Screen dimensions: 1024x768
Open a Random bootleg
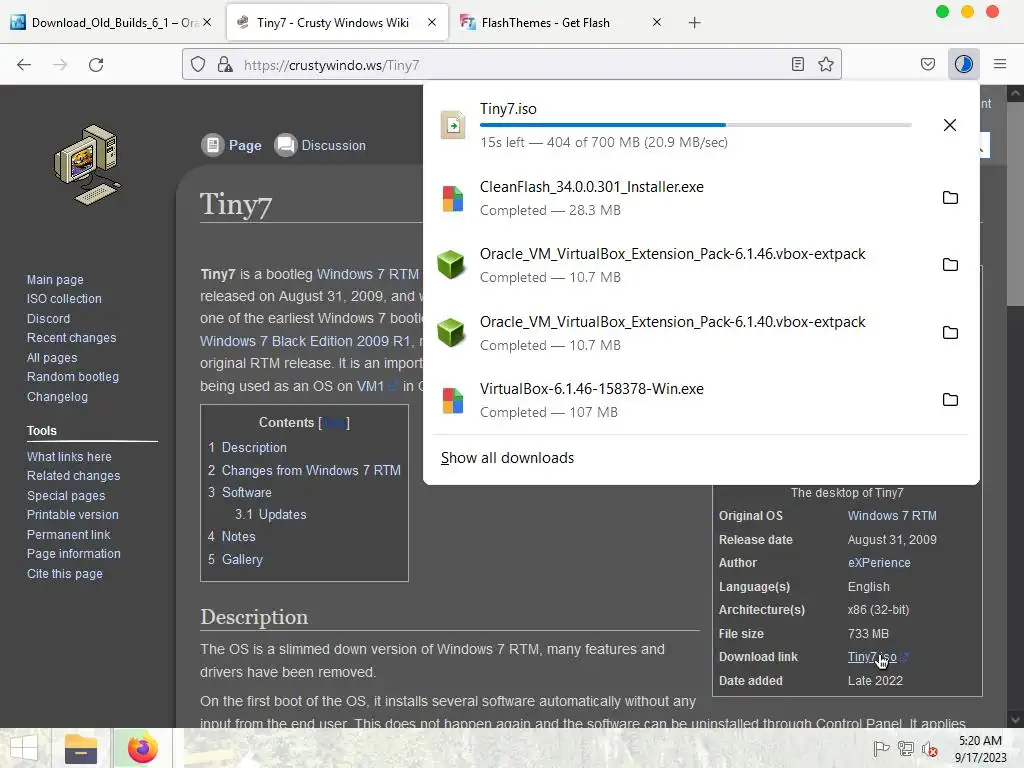tap(72, 377)
